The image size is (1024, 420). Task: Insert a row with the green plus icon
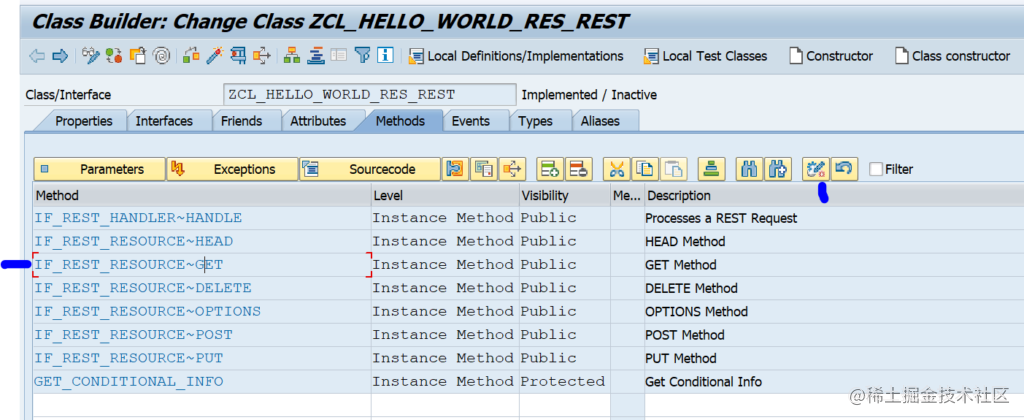(549, 169)
